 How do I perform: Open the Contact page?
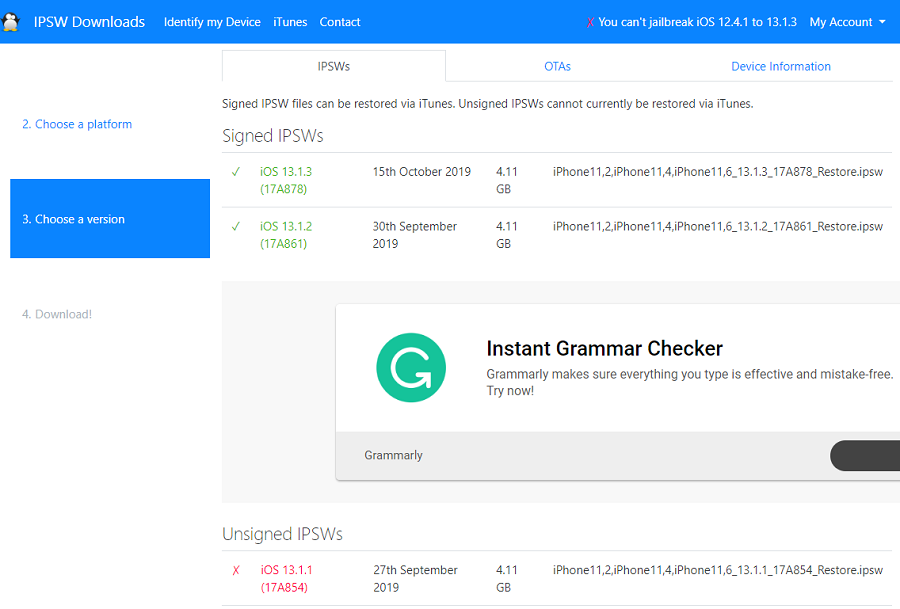[x=340, y=22]
